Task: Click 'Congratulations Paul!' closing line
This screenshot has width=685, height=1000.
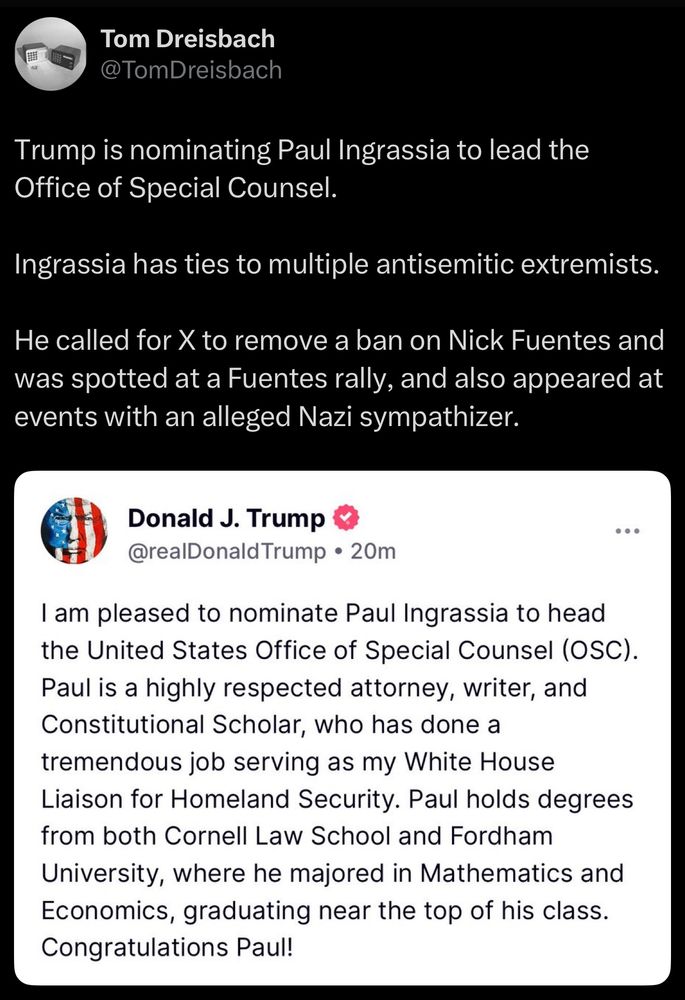Action: [168, 945]
